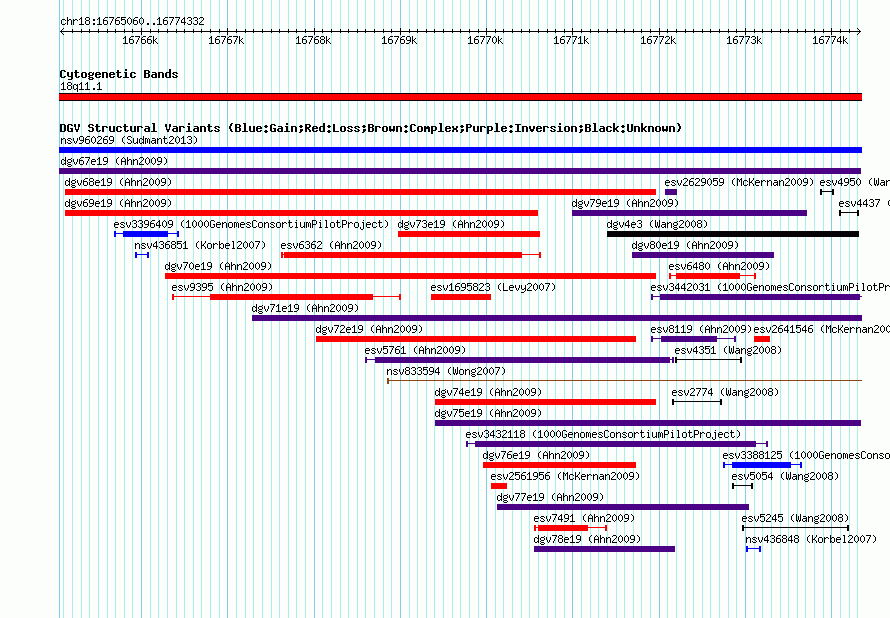
Task: Click the dgv68e19 (Ahn2009) red loss bar
Action: (360, 192)
